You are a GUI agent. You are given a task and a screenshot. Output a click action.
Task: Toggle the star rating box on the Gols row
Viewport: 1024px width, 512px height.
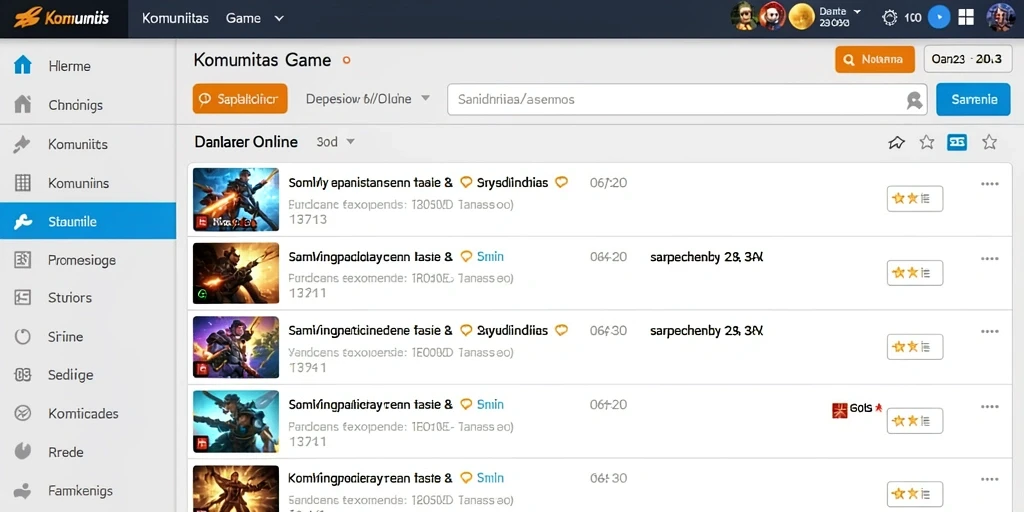[x=915, y=421]
